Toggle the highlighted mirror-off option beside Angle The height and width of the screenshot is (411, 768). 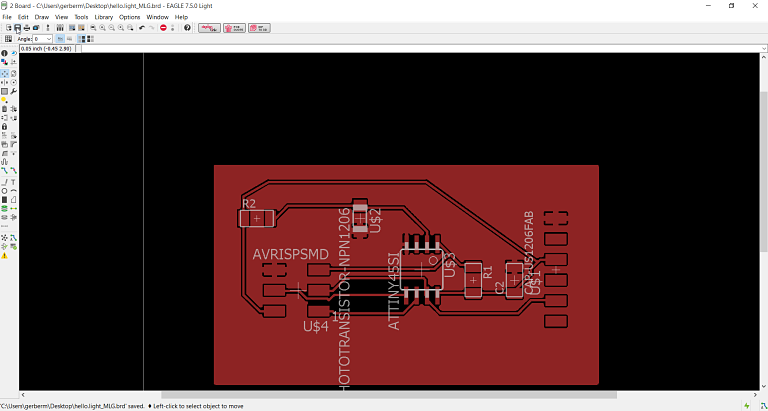(60, 39)
